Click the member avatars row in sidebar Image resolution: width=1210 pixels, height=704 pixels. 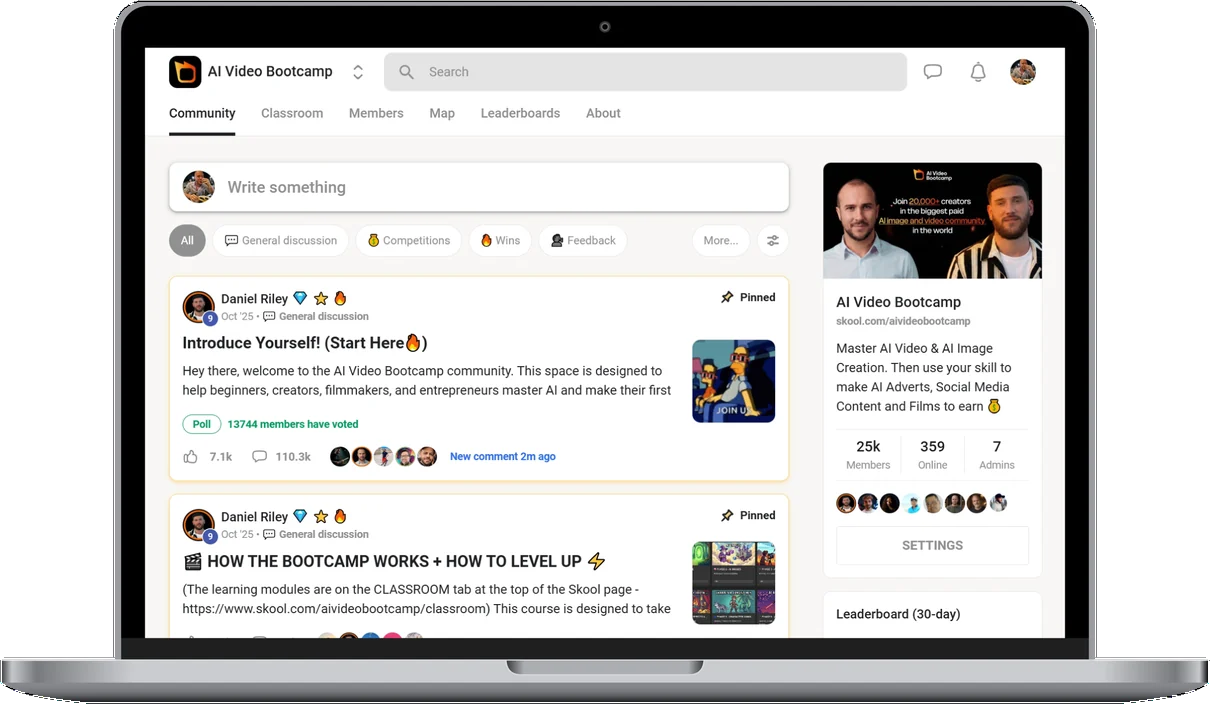[x=922, y=503]
